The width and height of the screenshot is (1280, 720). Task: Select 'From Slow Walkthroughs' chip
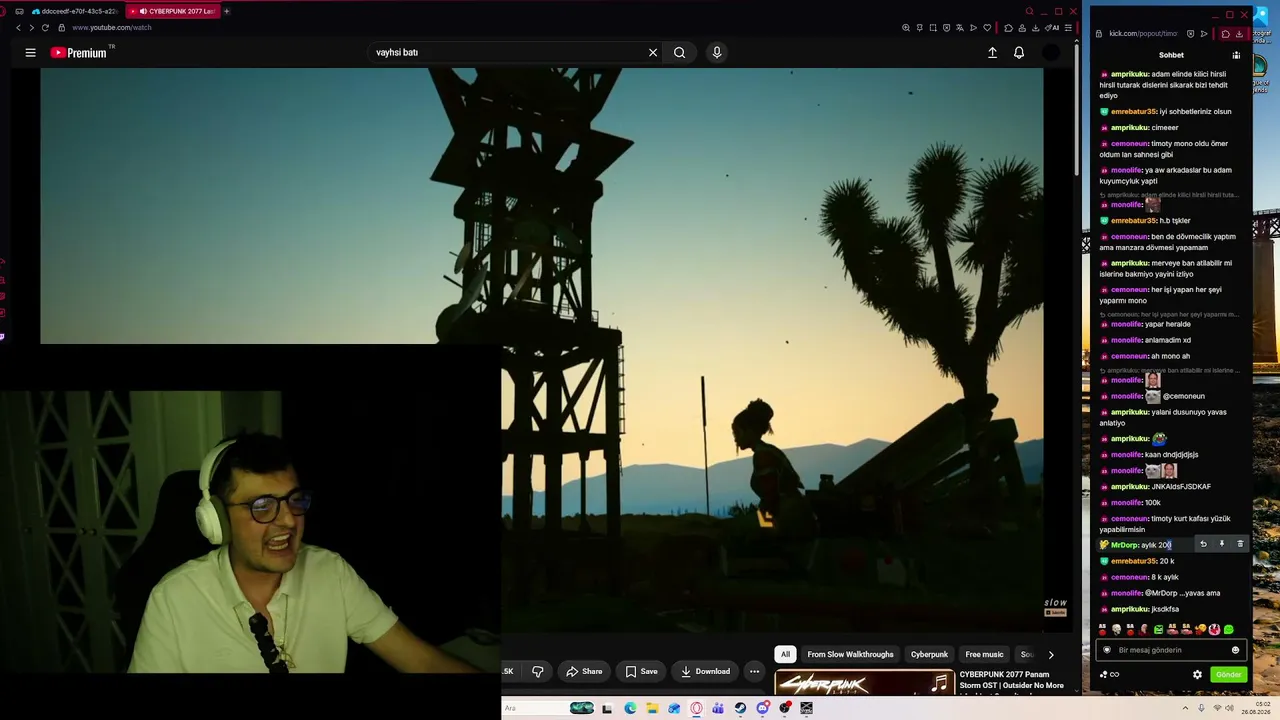(x=850, y=655)
